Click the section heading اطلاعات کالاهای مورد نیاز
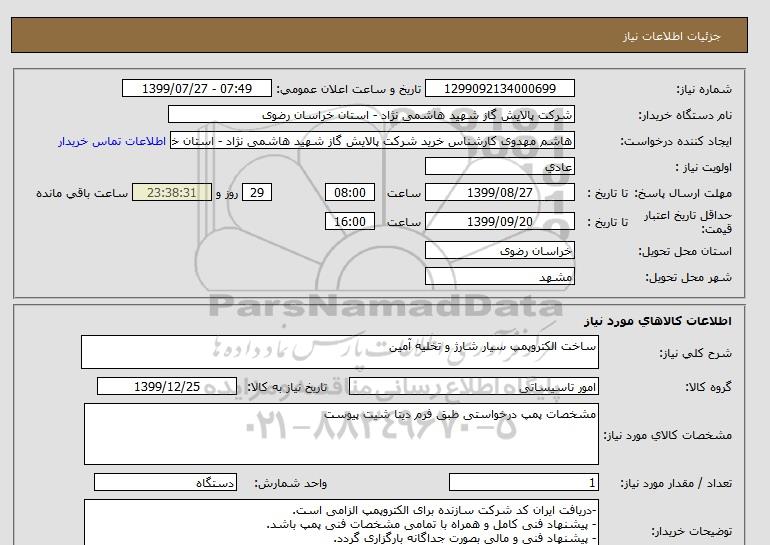This screenshot has width=770, height=545. pyautogui.click(x=658, y=321)
